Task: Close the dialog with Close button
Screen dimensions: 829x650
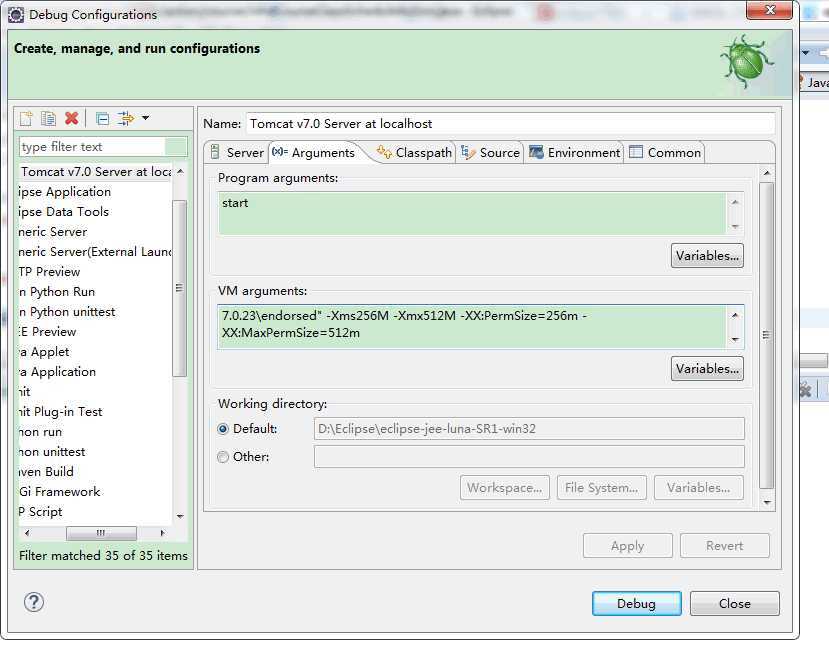Action: point(734,603)
